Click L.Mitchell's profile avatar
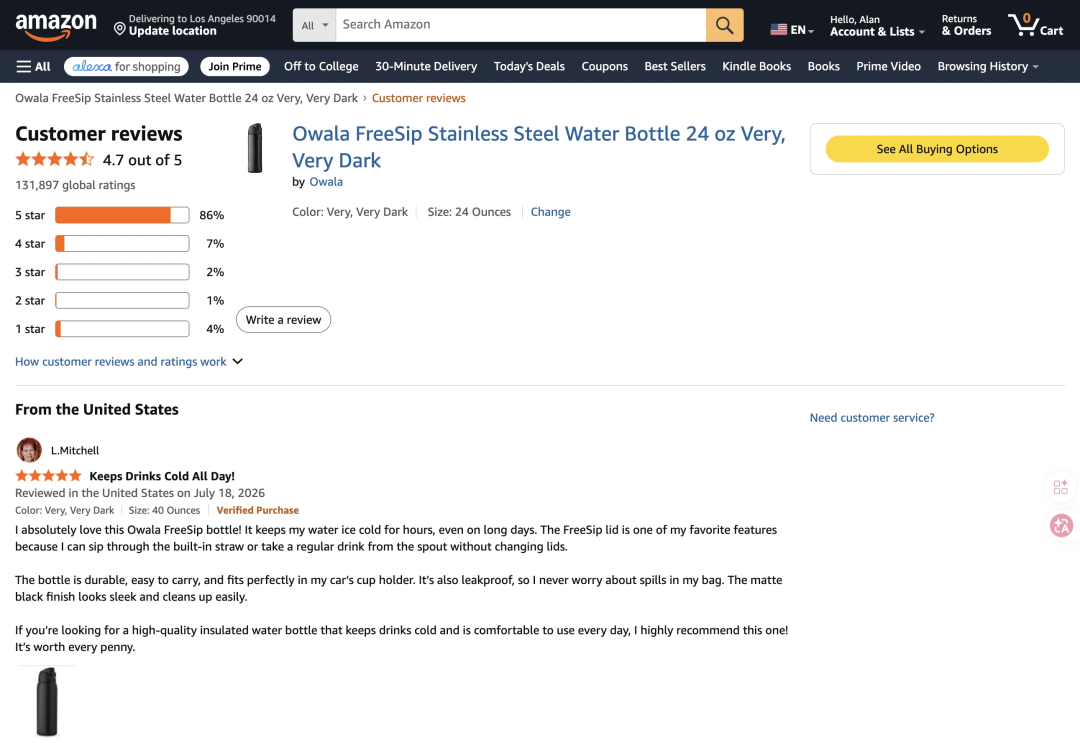This screenshot has width=1080, height=743. tap(29, 450)
